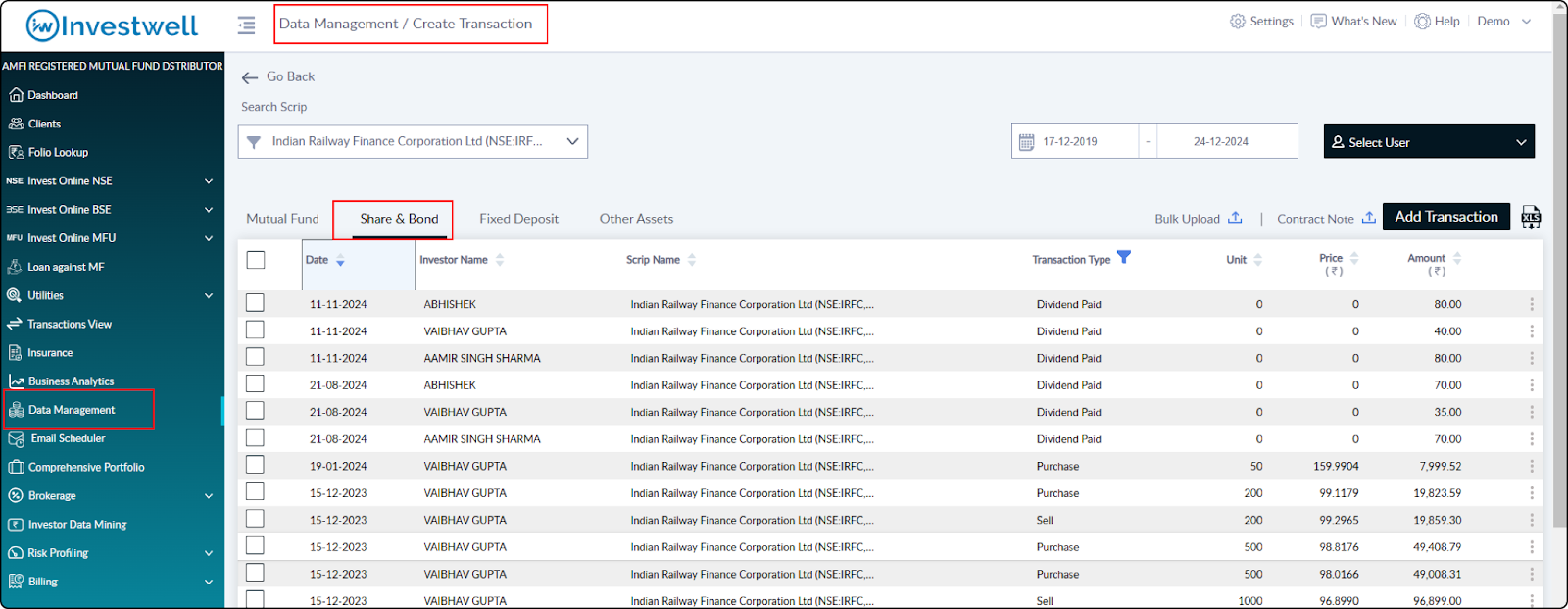Open Transactions View in sidebar
1568x609 pixels.
[61, 324]
